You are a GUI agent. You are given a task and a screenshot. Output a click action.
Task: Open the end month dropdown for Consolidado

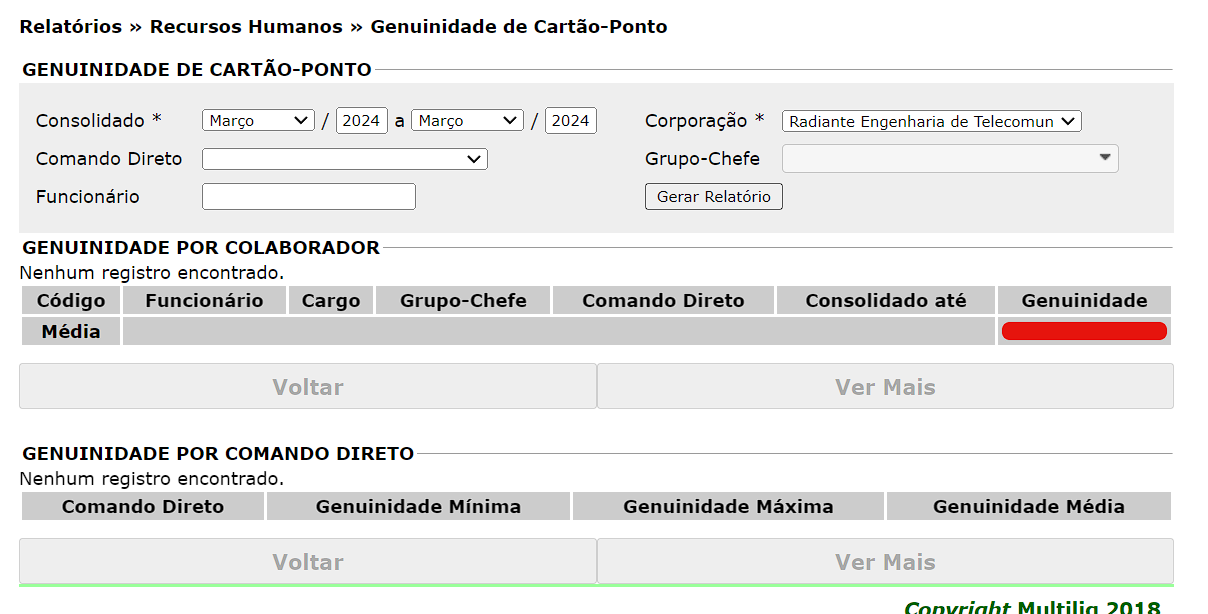(x=467, y=121)
